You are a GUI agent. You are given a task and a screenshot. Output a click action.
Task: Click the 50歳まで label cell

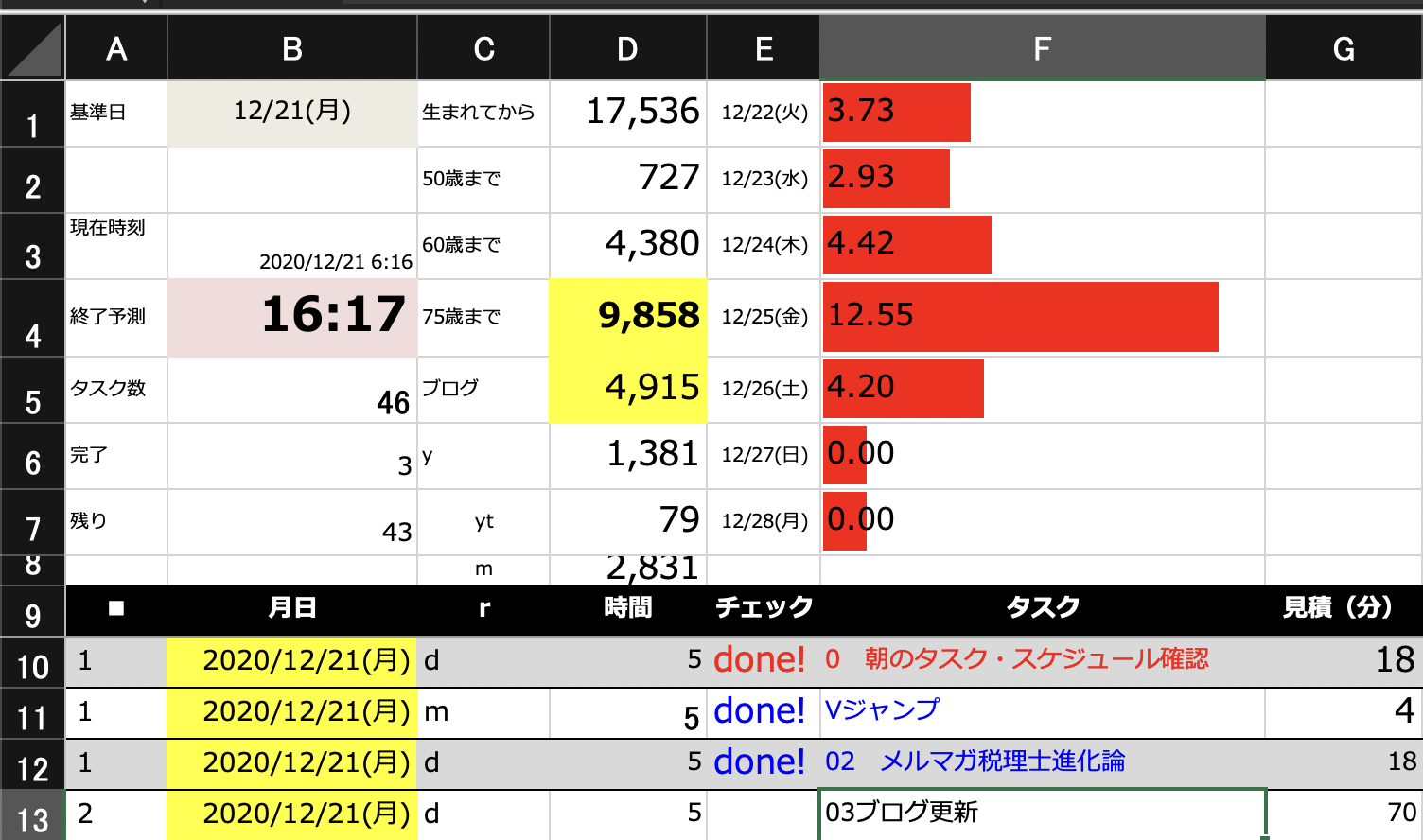click(483, 180)
